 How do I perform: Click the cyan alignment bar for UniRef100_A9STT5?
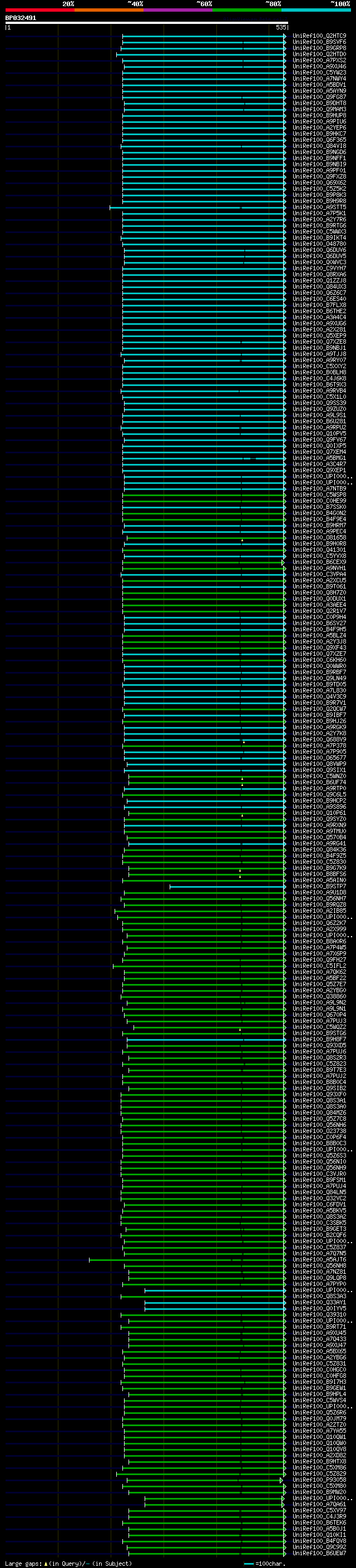197,207
